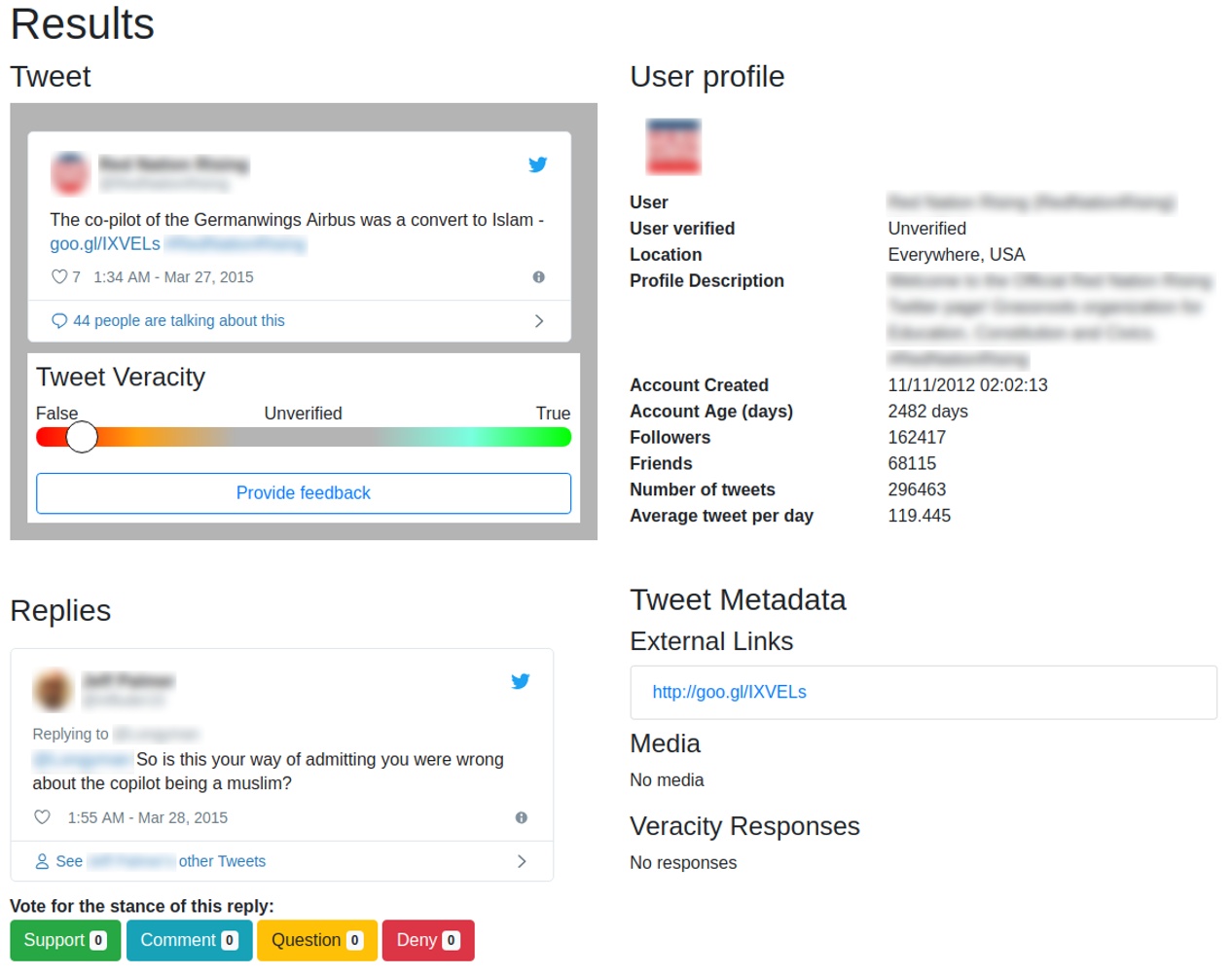Click '44 people are talking about this'

click(x=177, y=320)
